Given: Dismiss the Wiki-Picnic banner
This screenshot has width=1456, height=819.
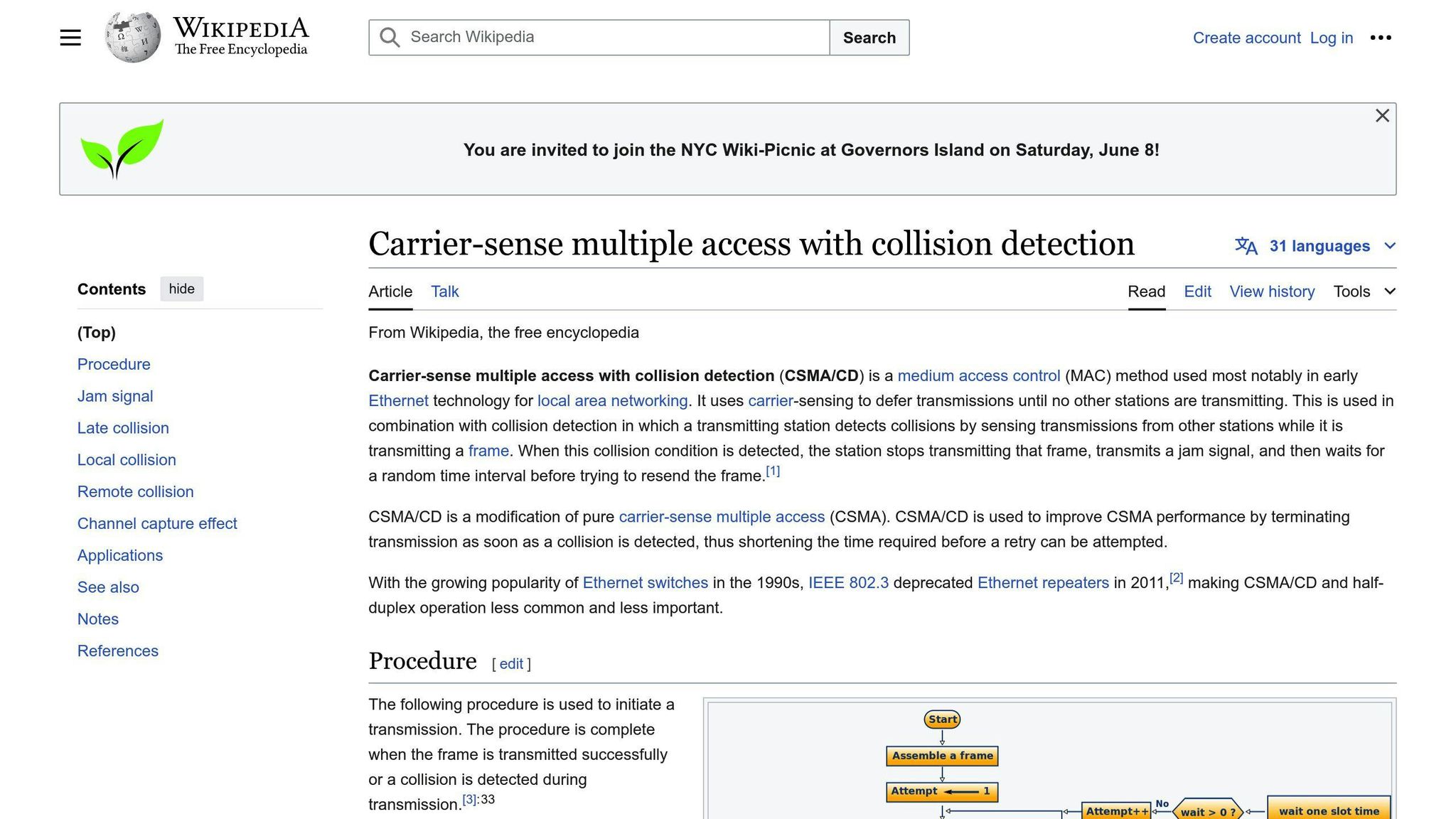Looking at the screenshot, I should [x=1382, y=115].
